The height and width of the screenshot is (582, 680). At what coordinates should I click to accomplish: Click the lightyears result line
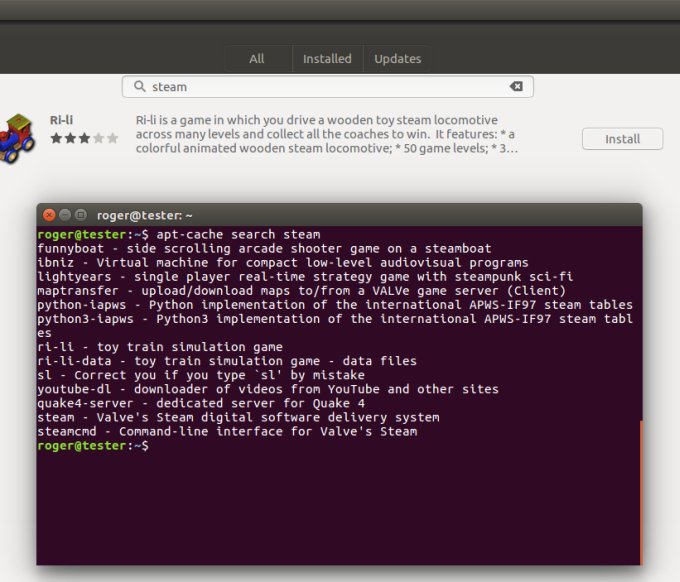pyautogui.click(x=305, y=277)
